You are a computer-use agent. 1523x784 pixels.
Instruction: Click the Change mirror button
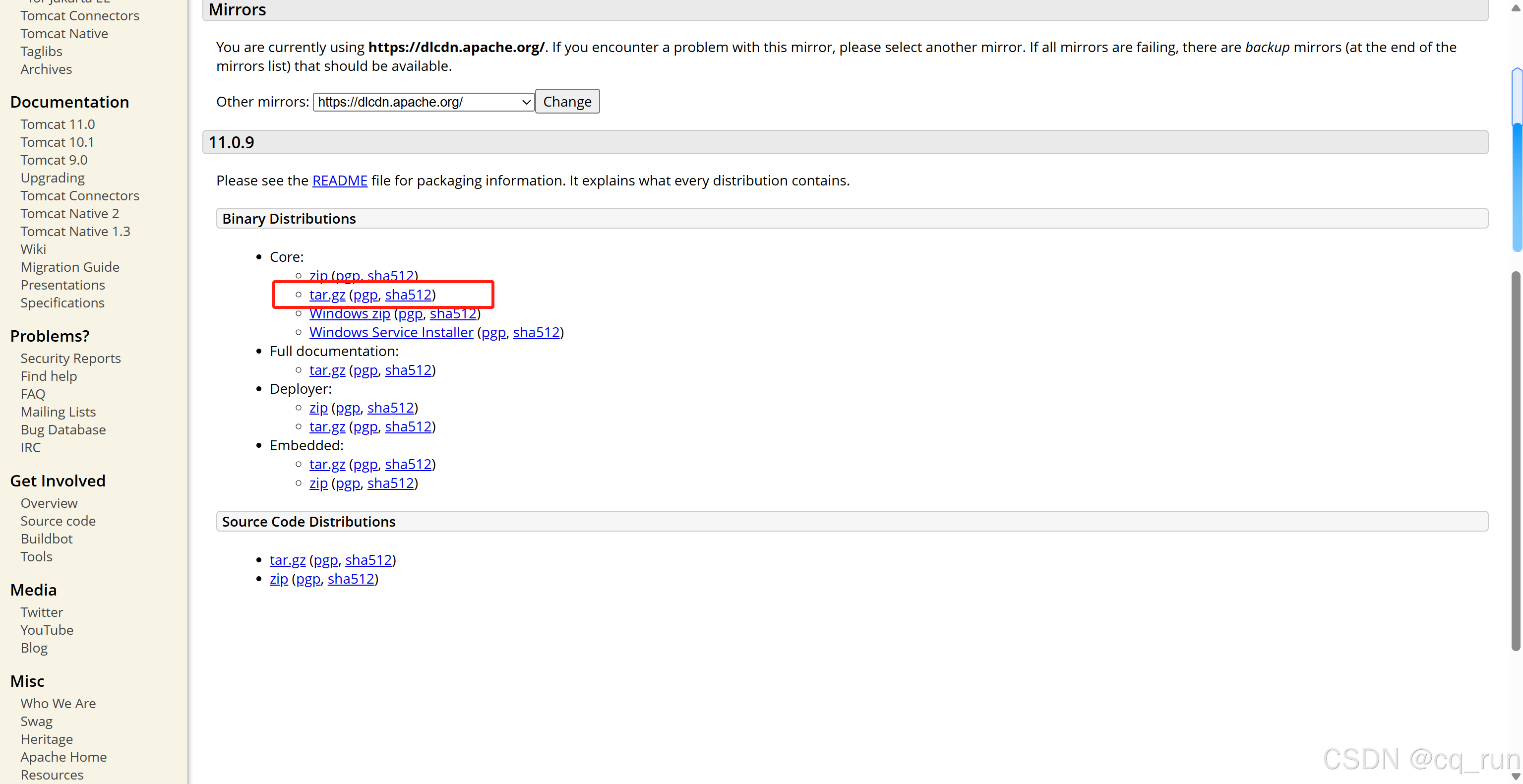pyautogui.click(x=567, y=102)
